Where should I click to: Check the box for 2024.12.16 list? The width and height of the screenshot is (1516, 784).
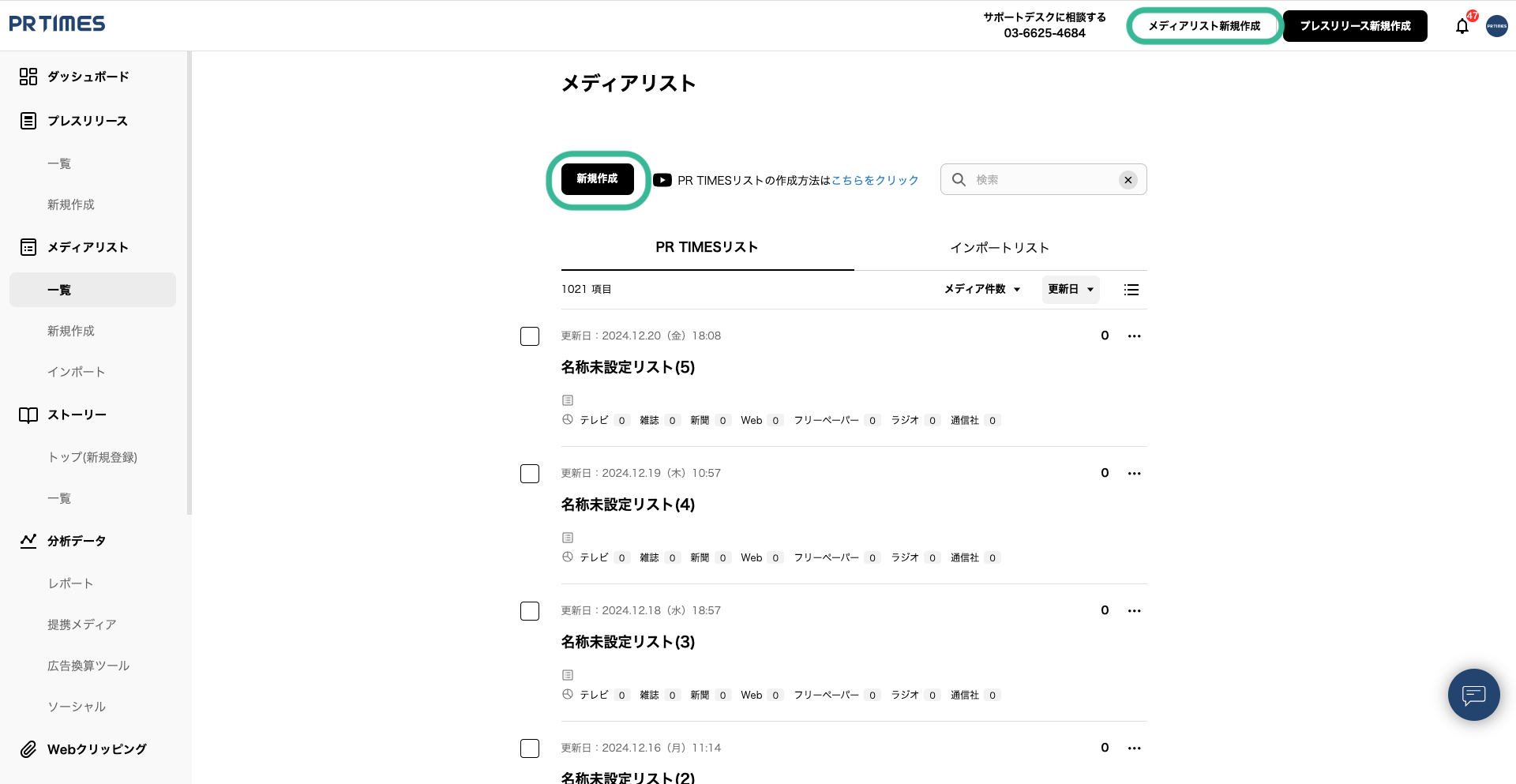pos(530,748)
